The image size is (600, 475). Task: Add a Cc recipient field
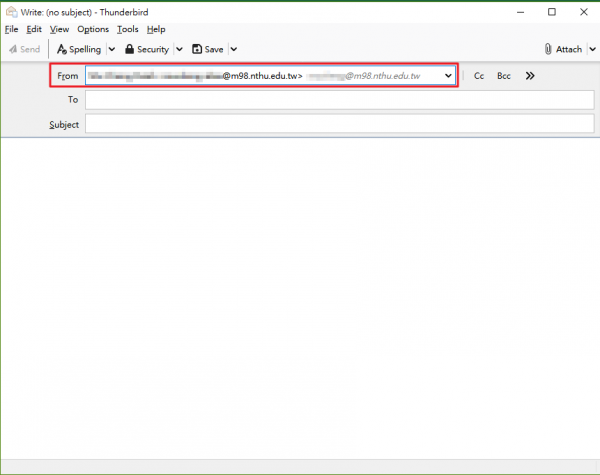pos(479,76)
